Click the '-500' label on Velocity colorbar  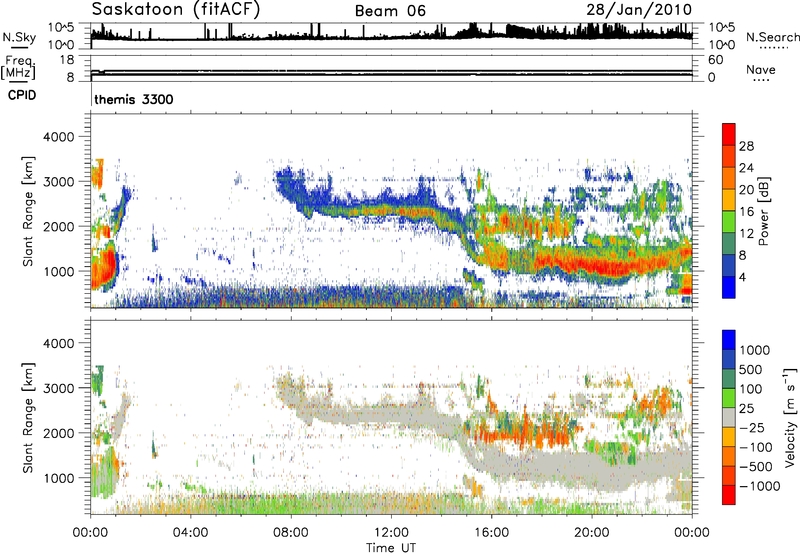click(756, 467)
